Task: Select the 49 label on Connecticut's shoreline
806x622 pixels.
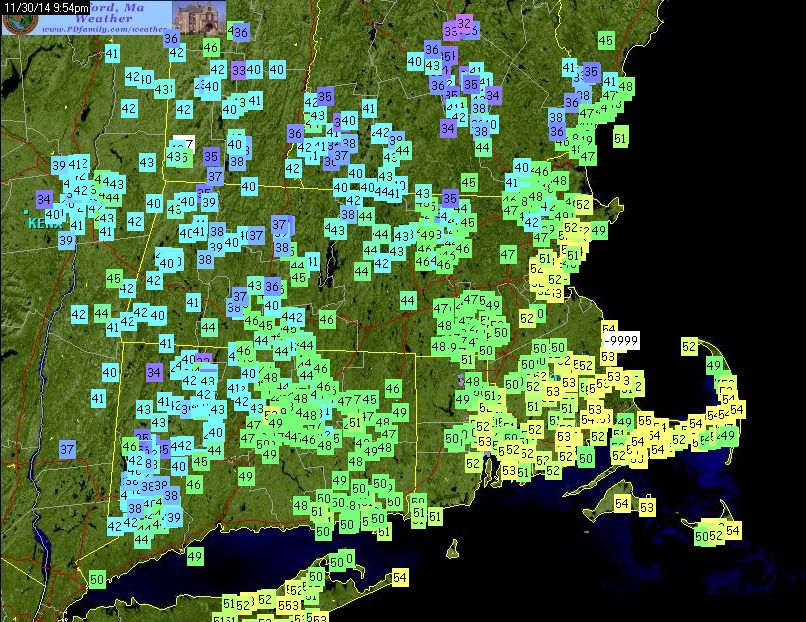Action: tap(194, 556)
